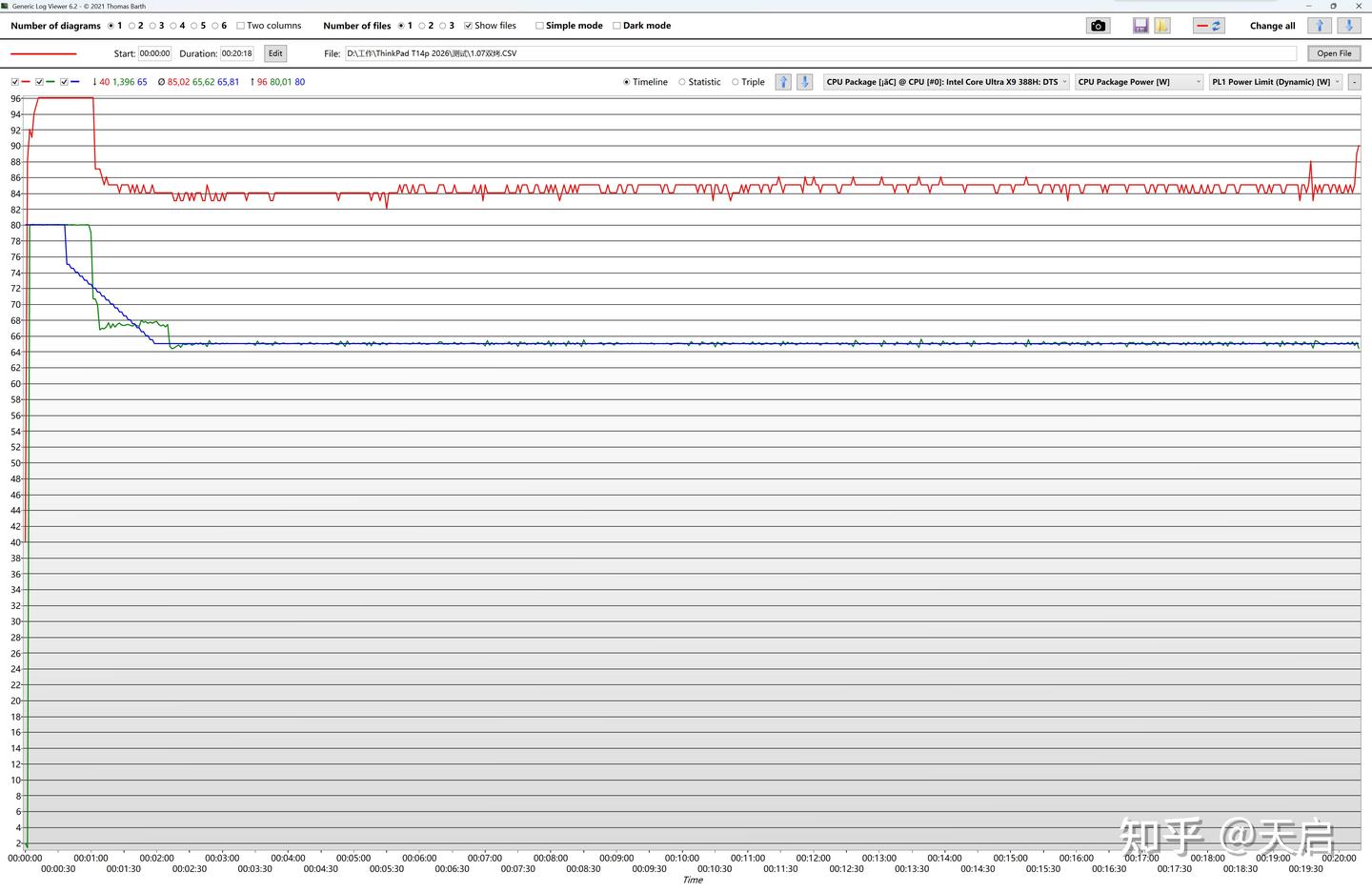Viewport: 1372px width, 893px height.
Task: Save configuration using the purple floppy disk icon
Action: coord(1140,26)
